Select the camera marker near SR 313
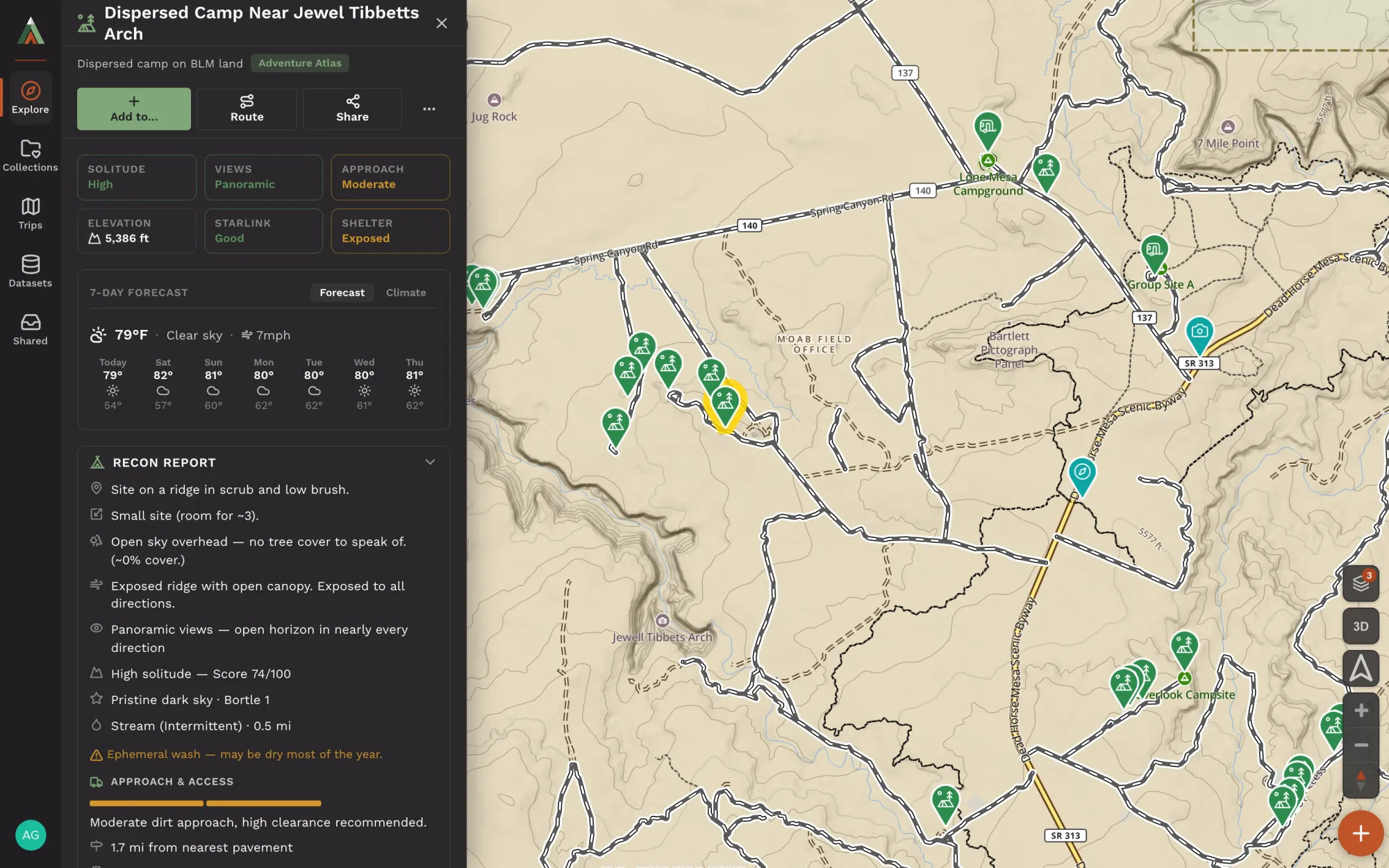The image size is (1389, 868). (1199, 335)
